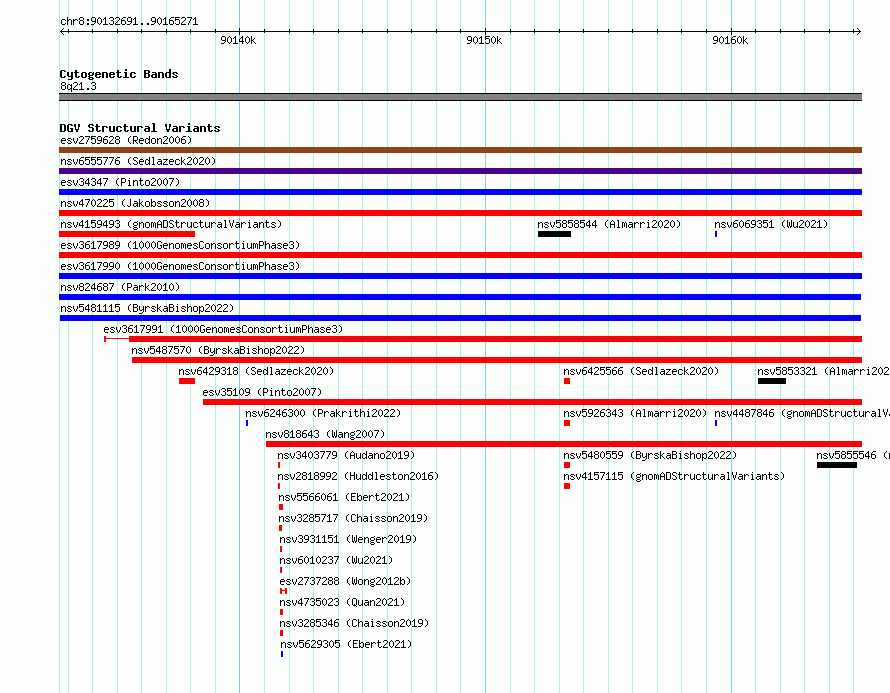Click nsv3285717 (Chaisson2019) label
This screenshot has width=890, height=693.
[x=353, y=518]
